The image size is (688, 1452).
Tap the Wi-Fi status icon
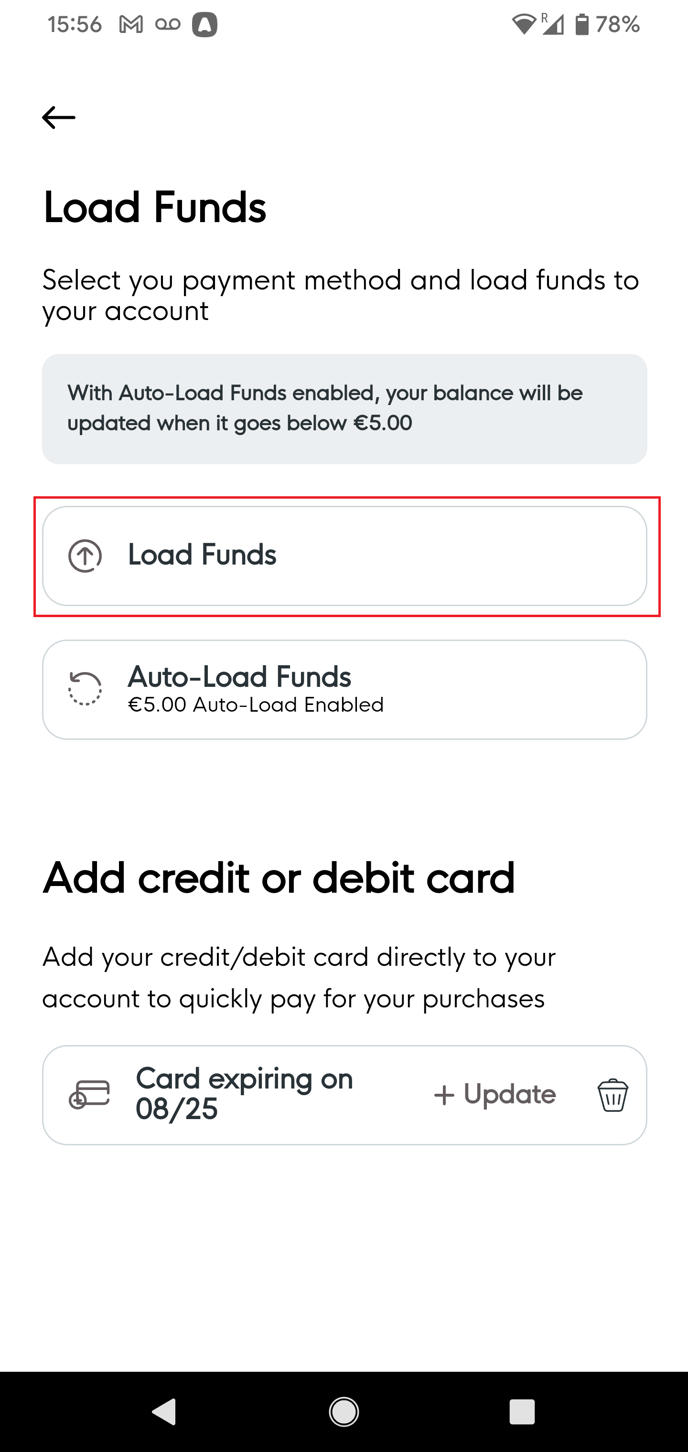pyautogui.click(x=522, y=25)
